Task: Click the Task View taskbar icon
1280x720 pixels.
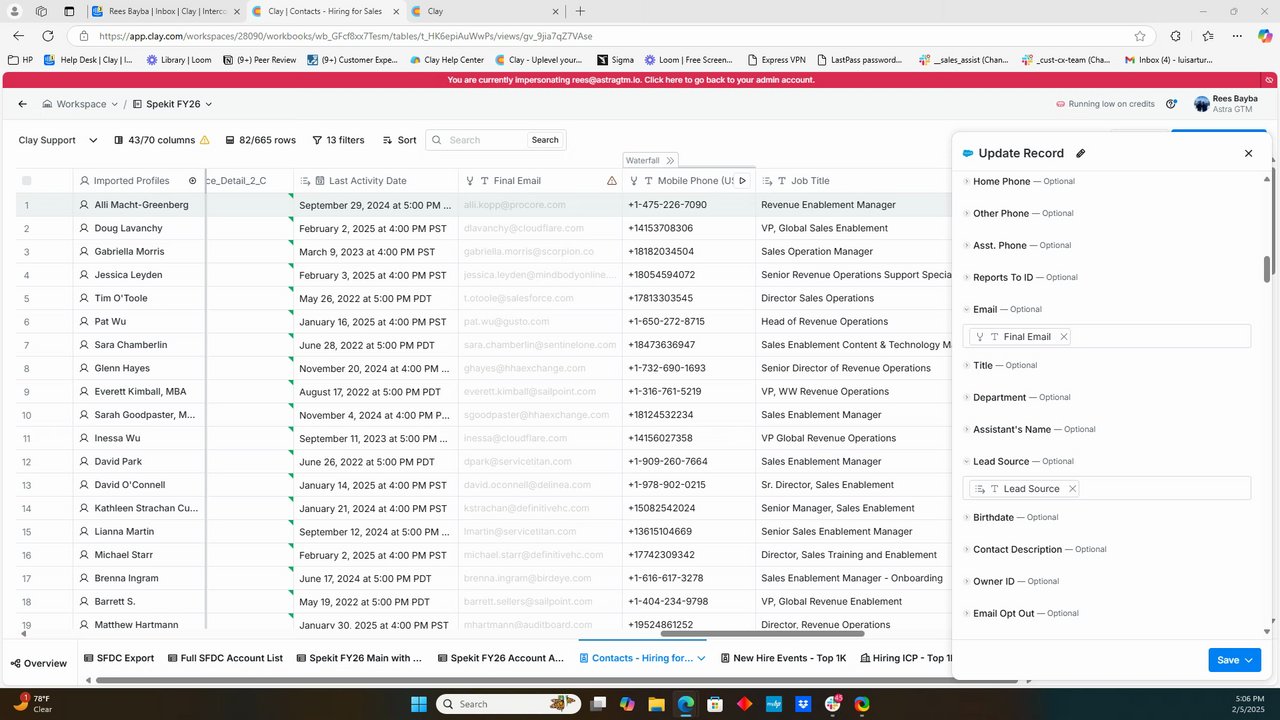Action: pos(597,704)
